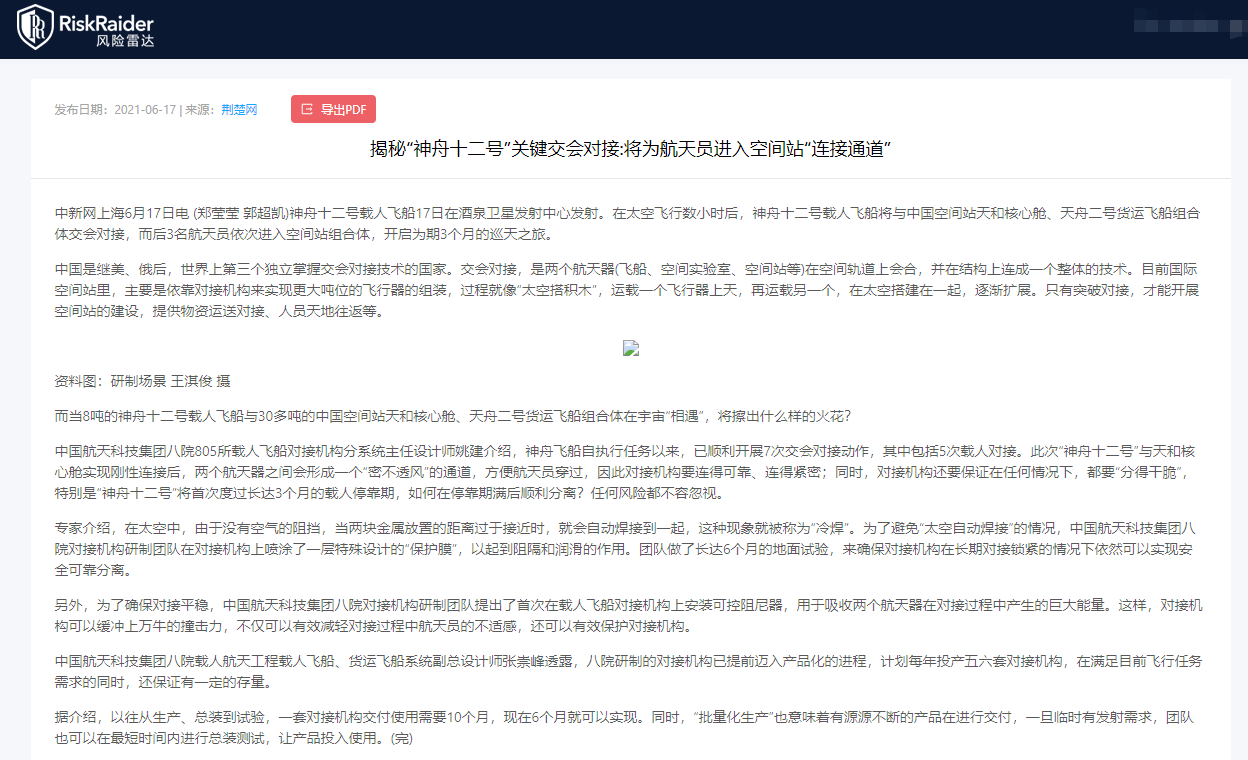
Task: Click the RiskRaider shield logo icon
Action: tap(36, 27)
